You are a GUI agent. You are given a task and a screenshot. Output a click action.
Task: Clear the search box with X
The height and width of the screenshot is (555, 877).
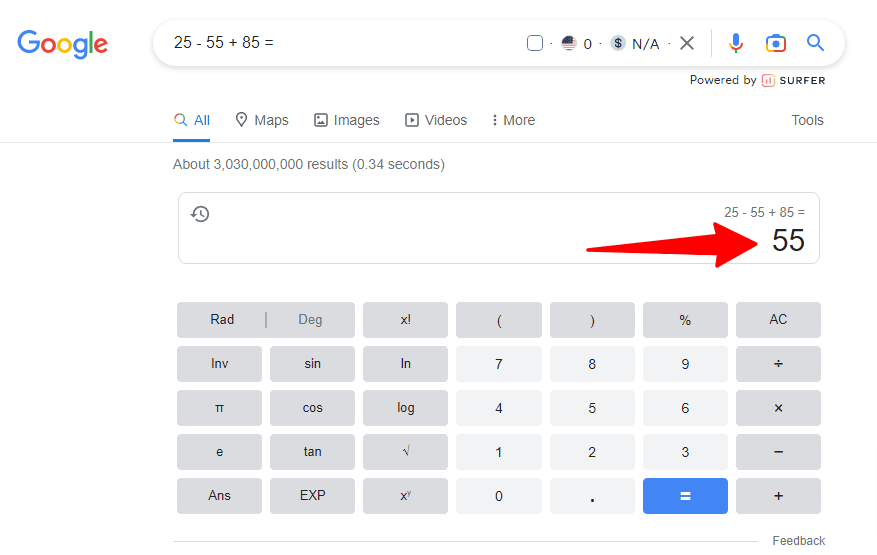pyautogui.click(x=687, y=43)
